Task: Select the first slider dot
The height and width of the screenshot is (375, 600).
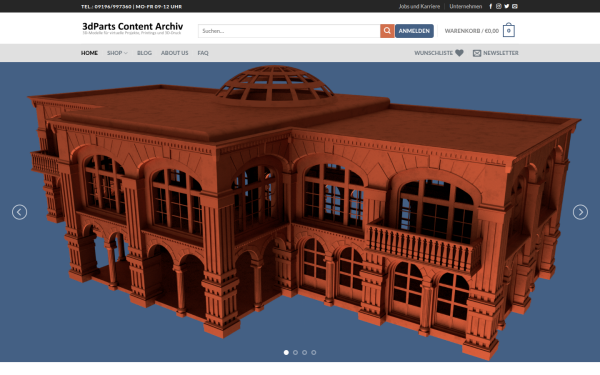Action: [286, 352]
